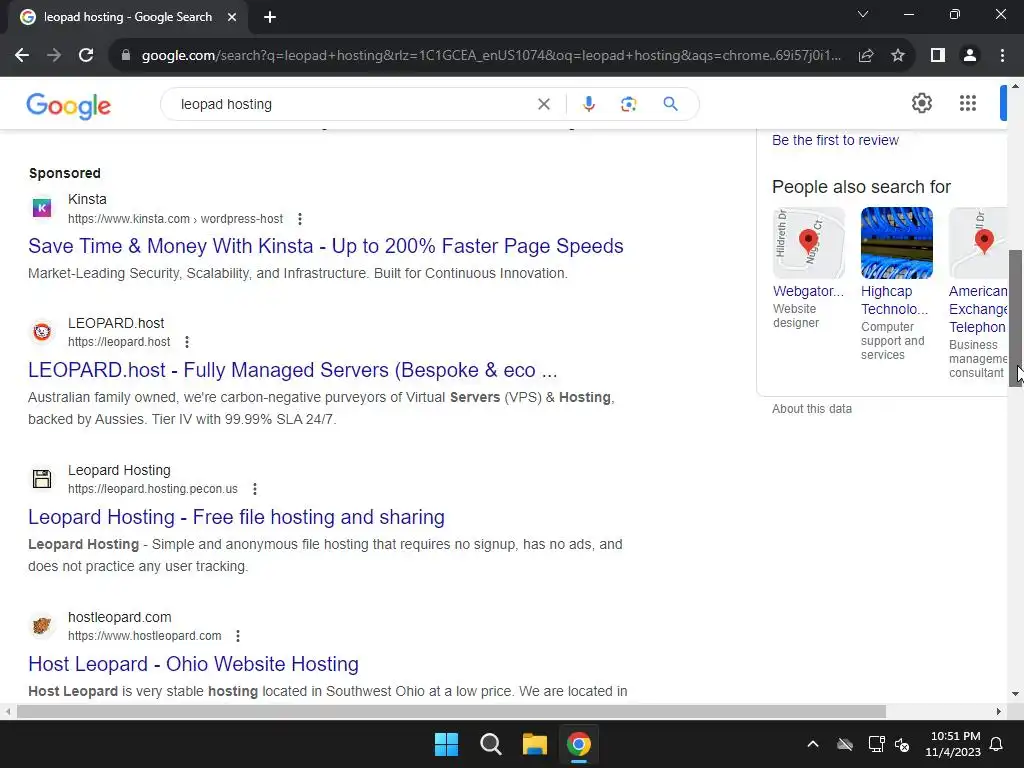This screenshot has width=1024, height=768.
Task: Click the Chrome taskbar icon
Action: [579, 744]
